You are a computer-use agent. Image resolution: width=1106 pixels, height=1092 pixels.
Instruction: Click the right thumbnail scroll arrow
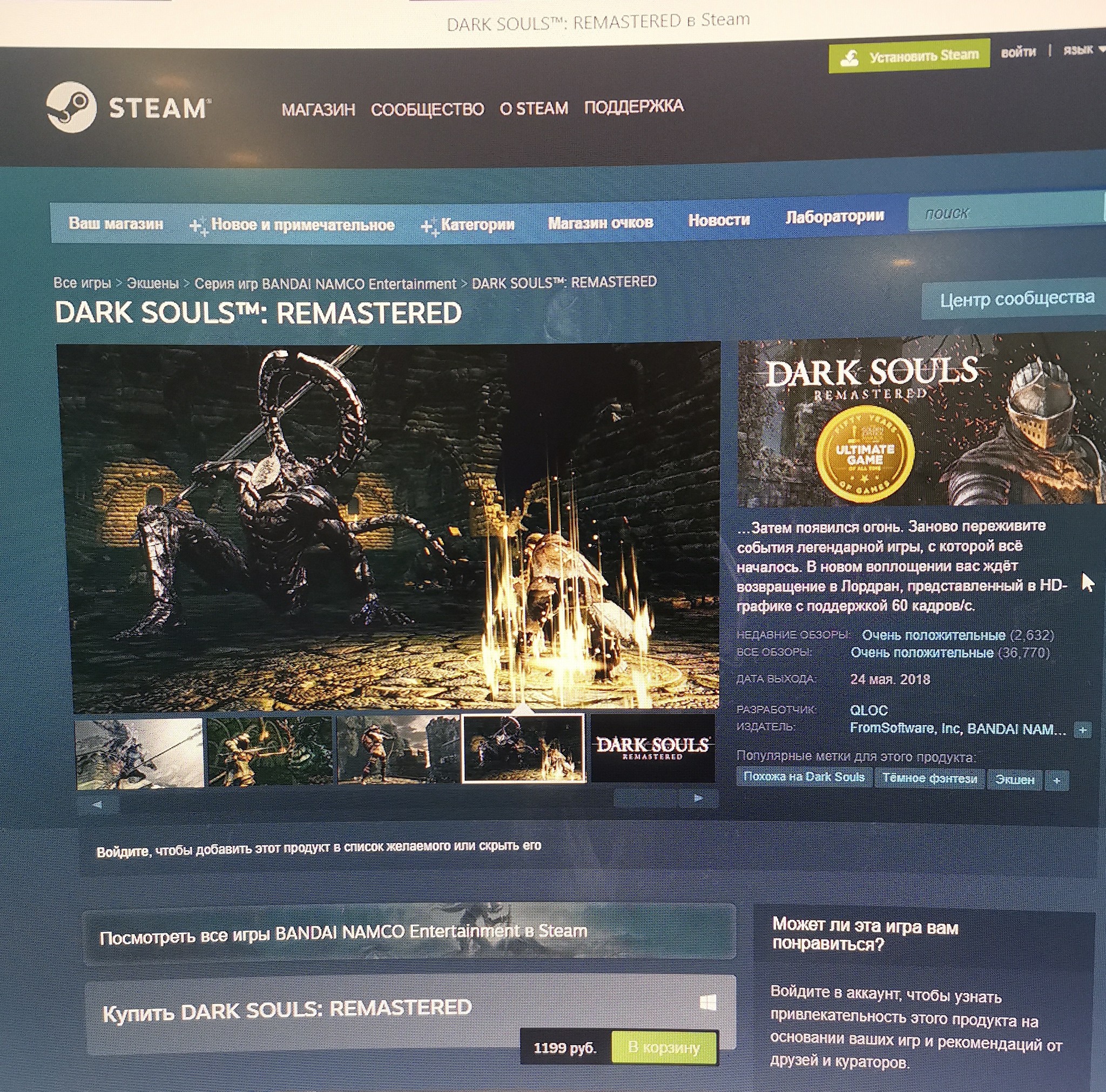[x=698, y=798]
